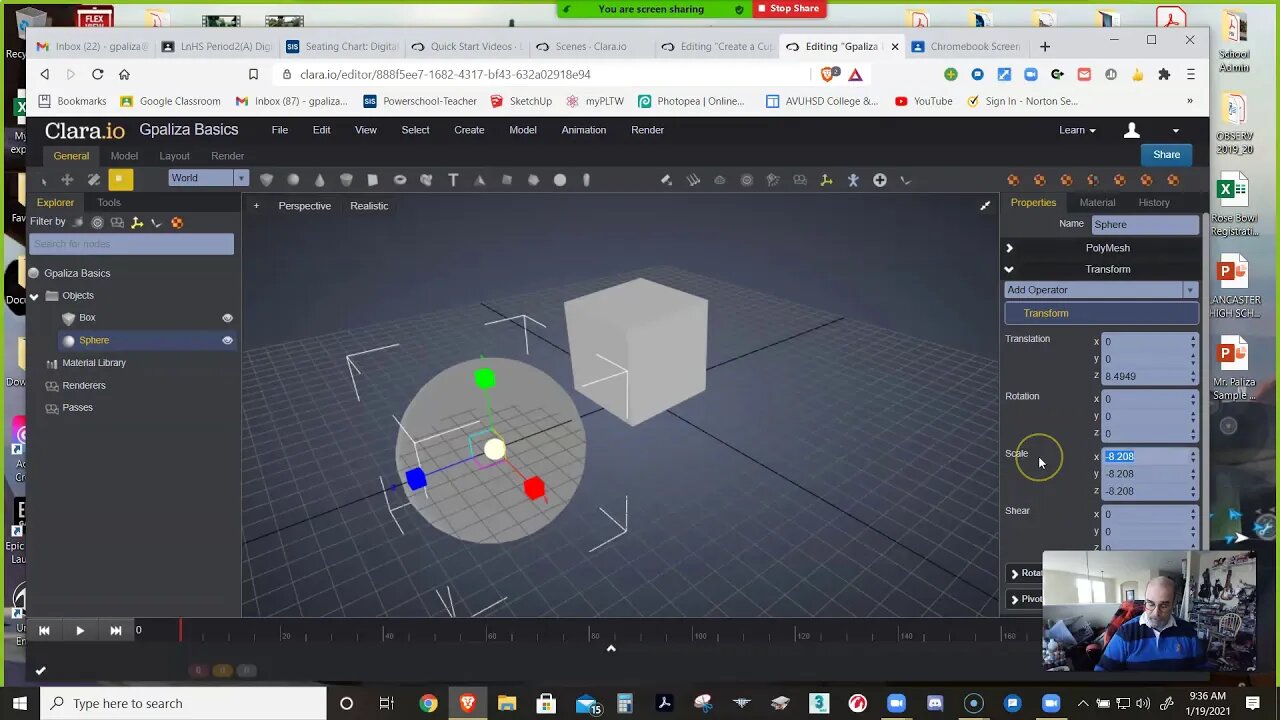The height and width of the screenshot is (720, 1280).
Task: Toggle visibility eye for Sphere object
Action: (x=227, y=340)
